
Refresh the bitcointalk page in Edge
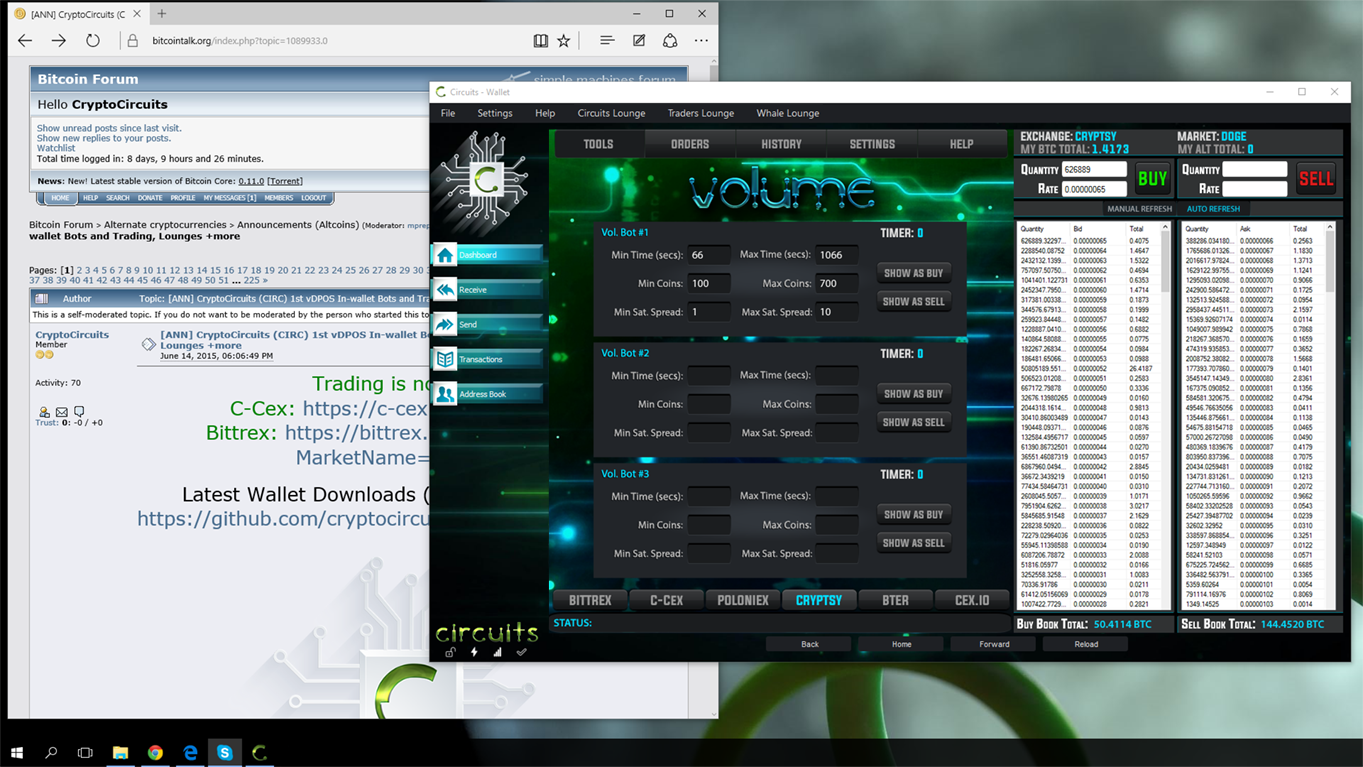(x=93, y=41)
